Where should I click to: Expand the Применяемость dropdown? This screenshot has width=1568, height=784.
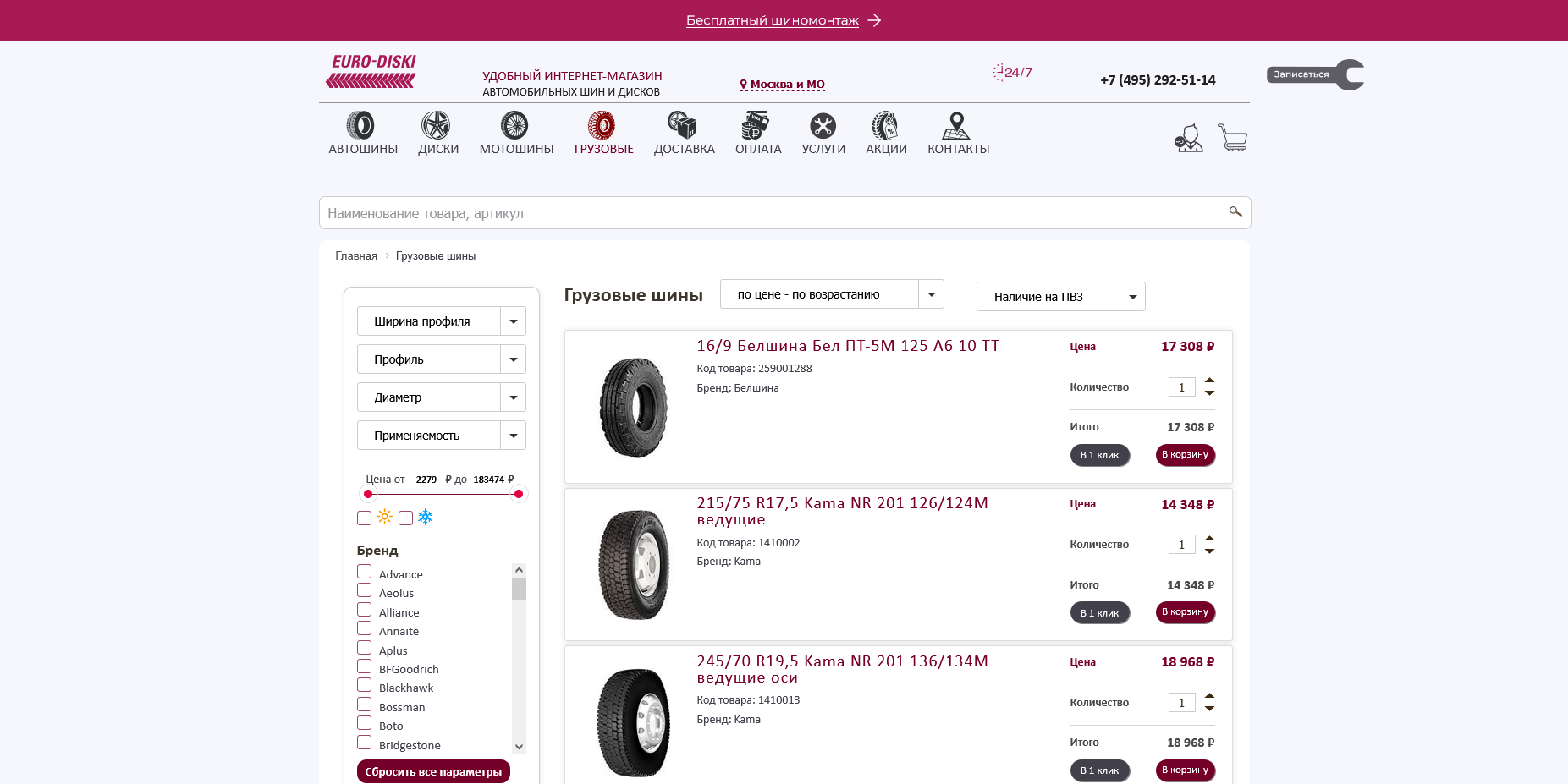point(442,436)
